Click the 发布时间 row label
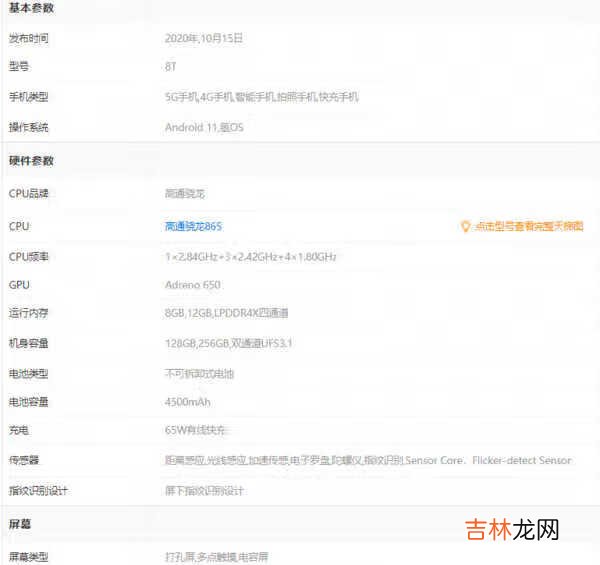 click(x=29, y=38)
